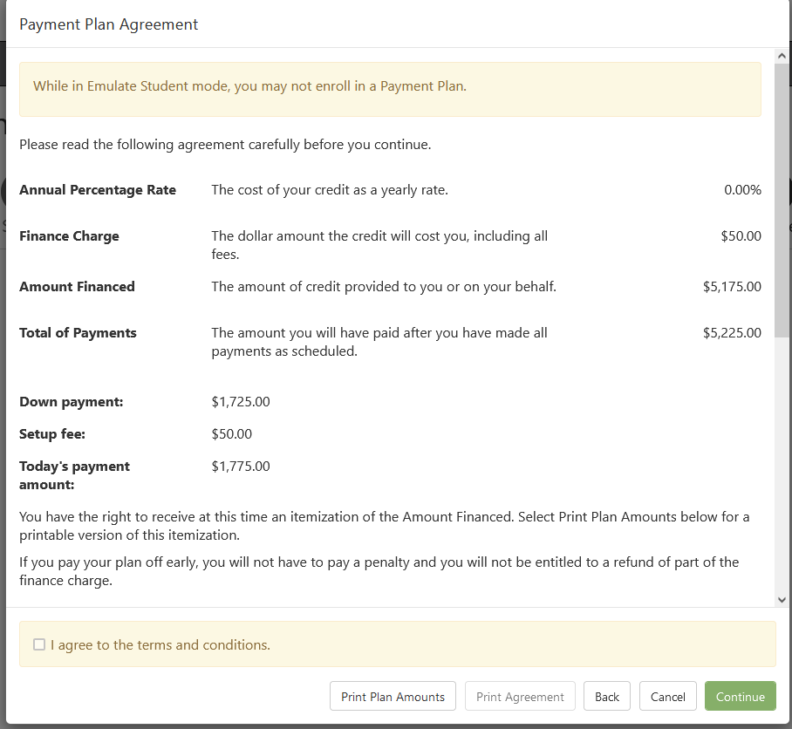Click the 'I agree to the terms' label text
The height and width of the screenshot is (729, 792).
tap(160, 645)
